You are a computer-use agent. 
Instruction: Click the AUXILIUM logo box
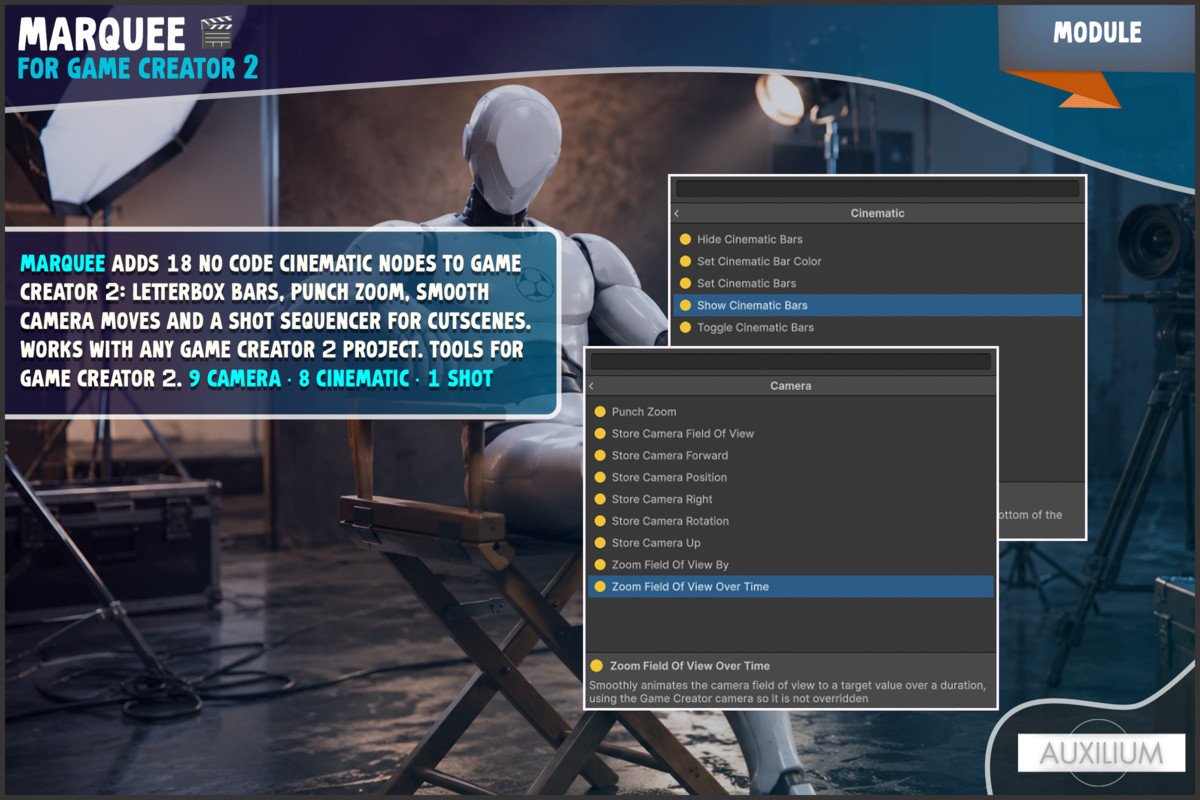point(1101,753)
